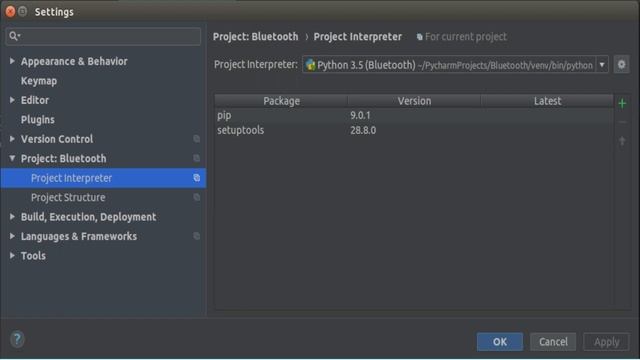The height and width of the screenshot is (360, 640).
Task: Click the upgrade package arrow icon
Action: point(622,141)
